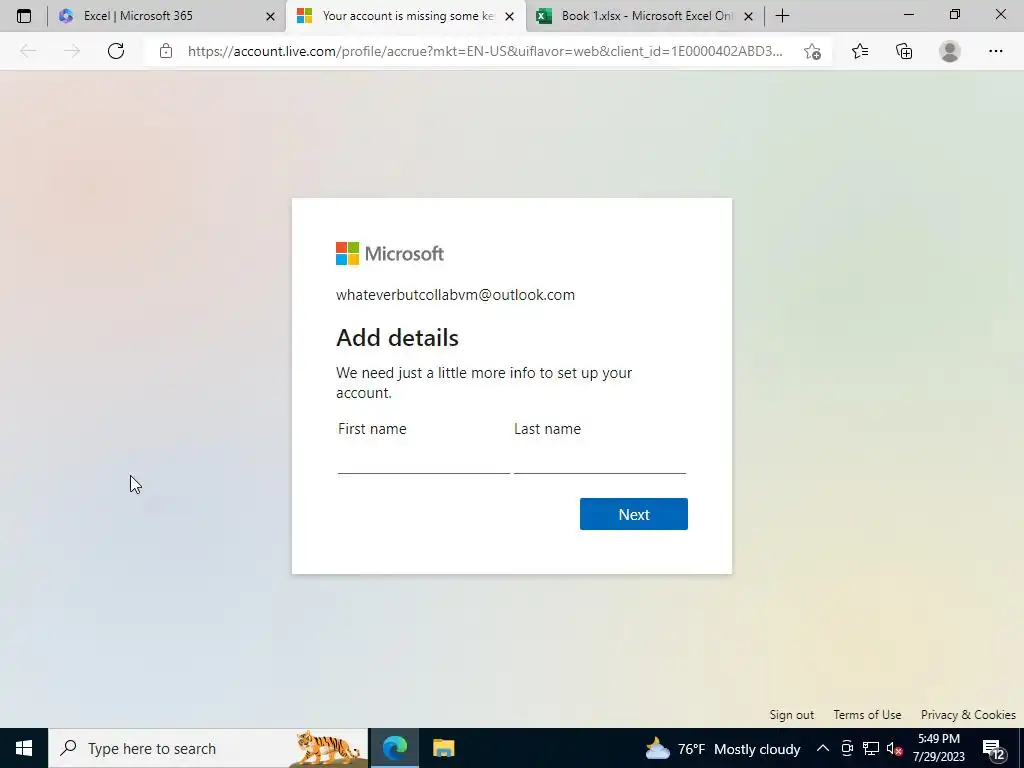The image size is (1024, 768).
Task: Open Terms of Use link
Action: [x=867, y=714]
